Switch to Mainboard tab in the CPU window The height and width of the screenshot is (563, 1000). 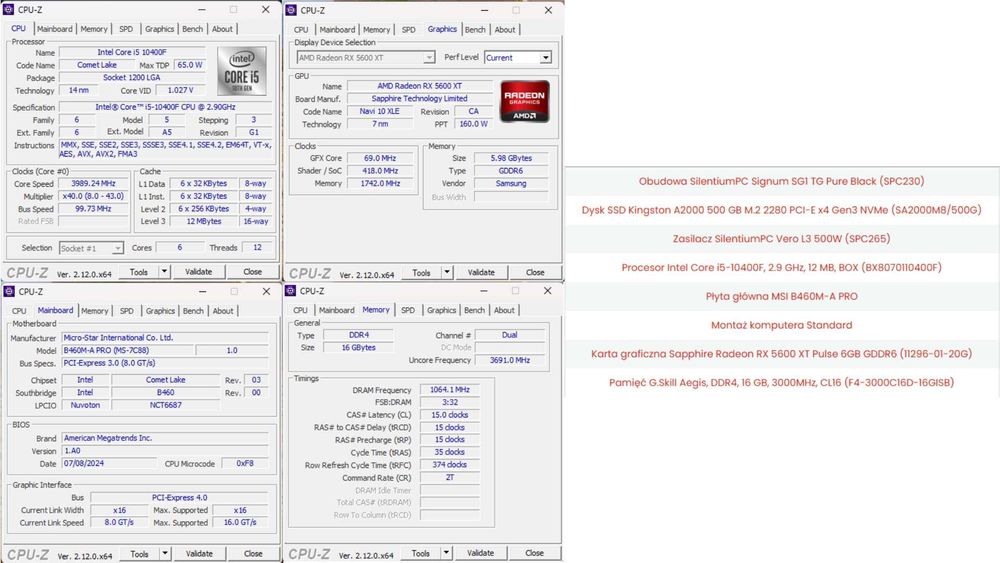tap(55, 29)
